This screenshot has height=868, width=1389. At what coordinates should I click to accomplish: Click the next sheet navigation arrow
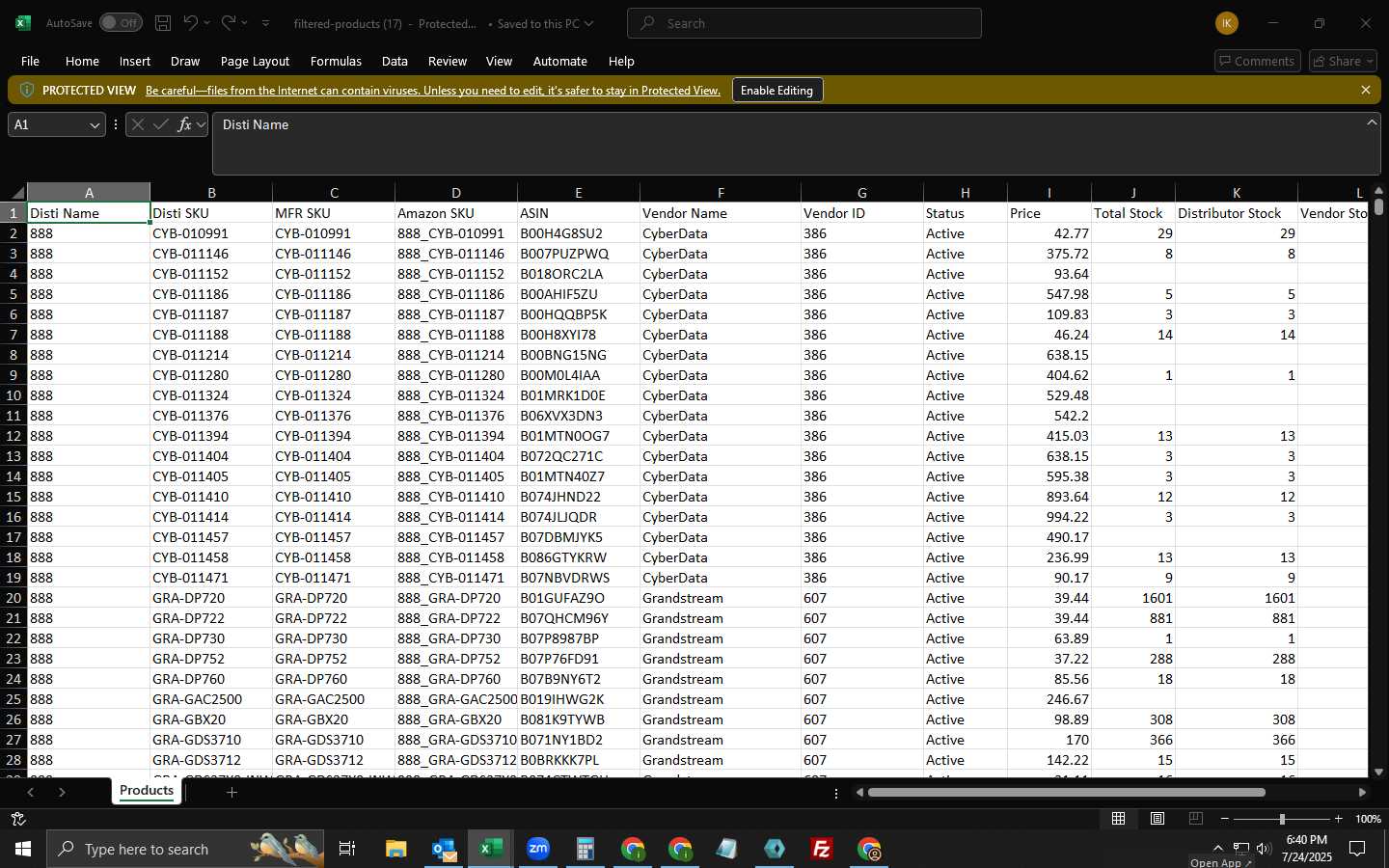62,793
